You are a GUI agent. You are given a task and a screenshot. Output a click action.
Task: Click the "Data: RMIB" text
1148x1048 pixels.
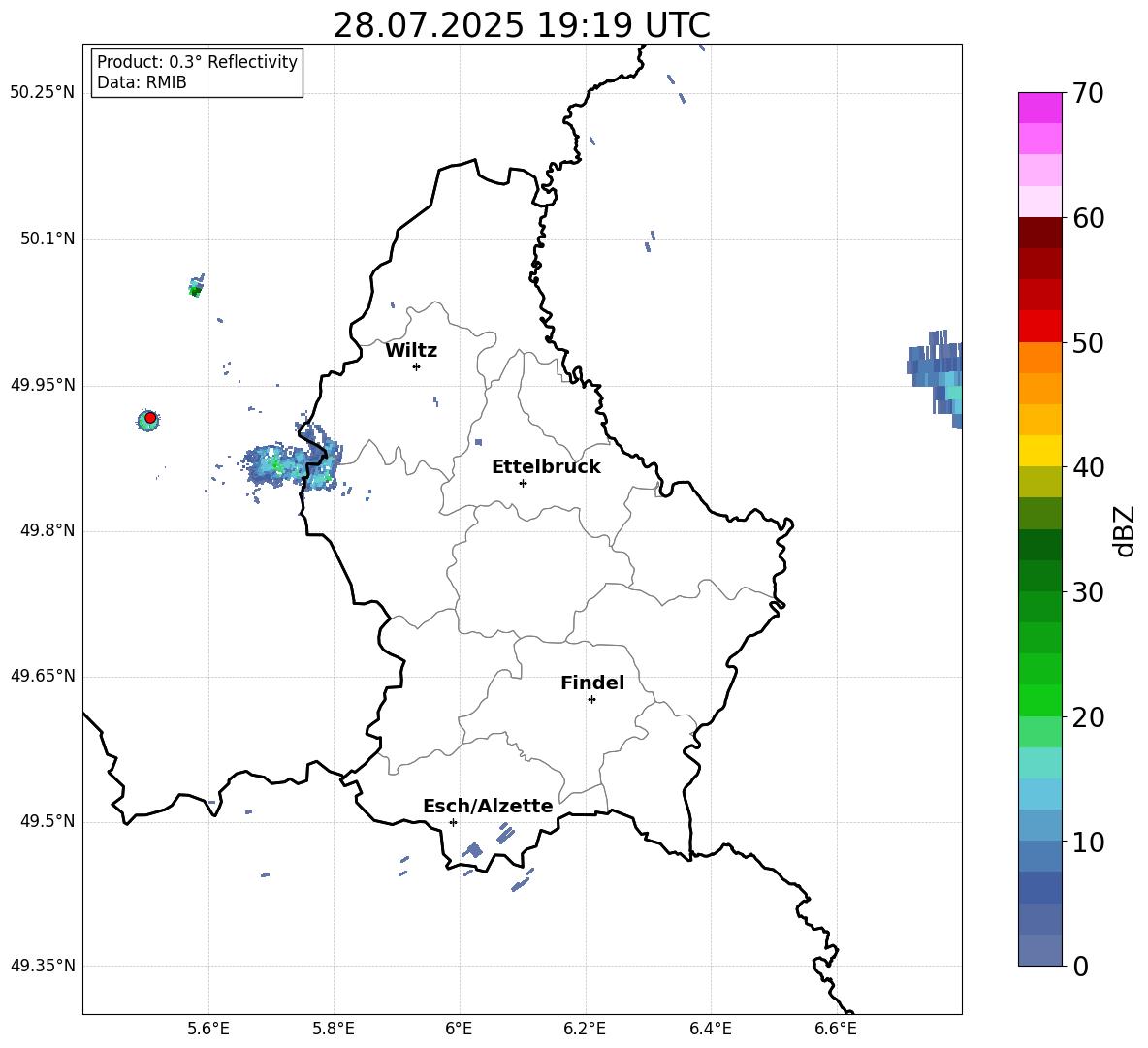point(142,82)
